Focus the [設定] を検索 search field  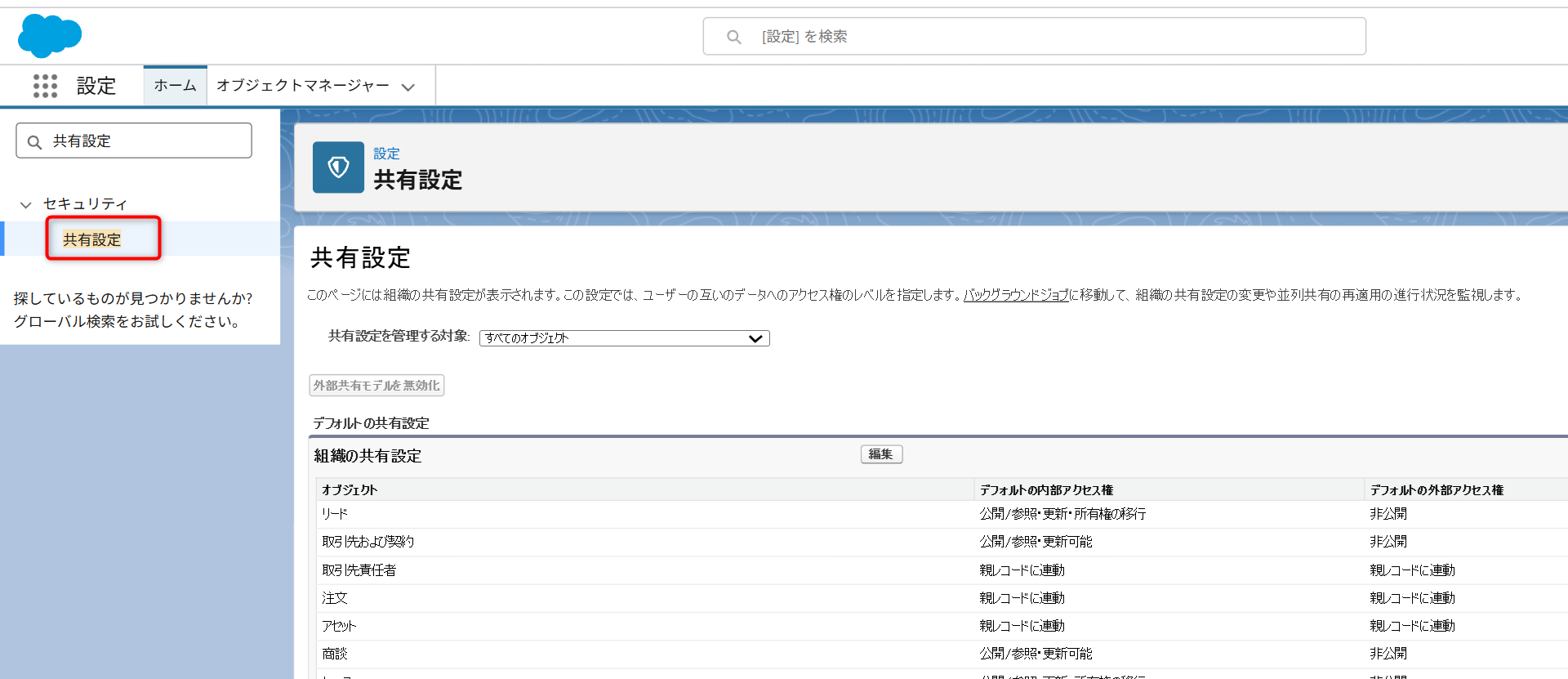[x=1034, y=36]
